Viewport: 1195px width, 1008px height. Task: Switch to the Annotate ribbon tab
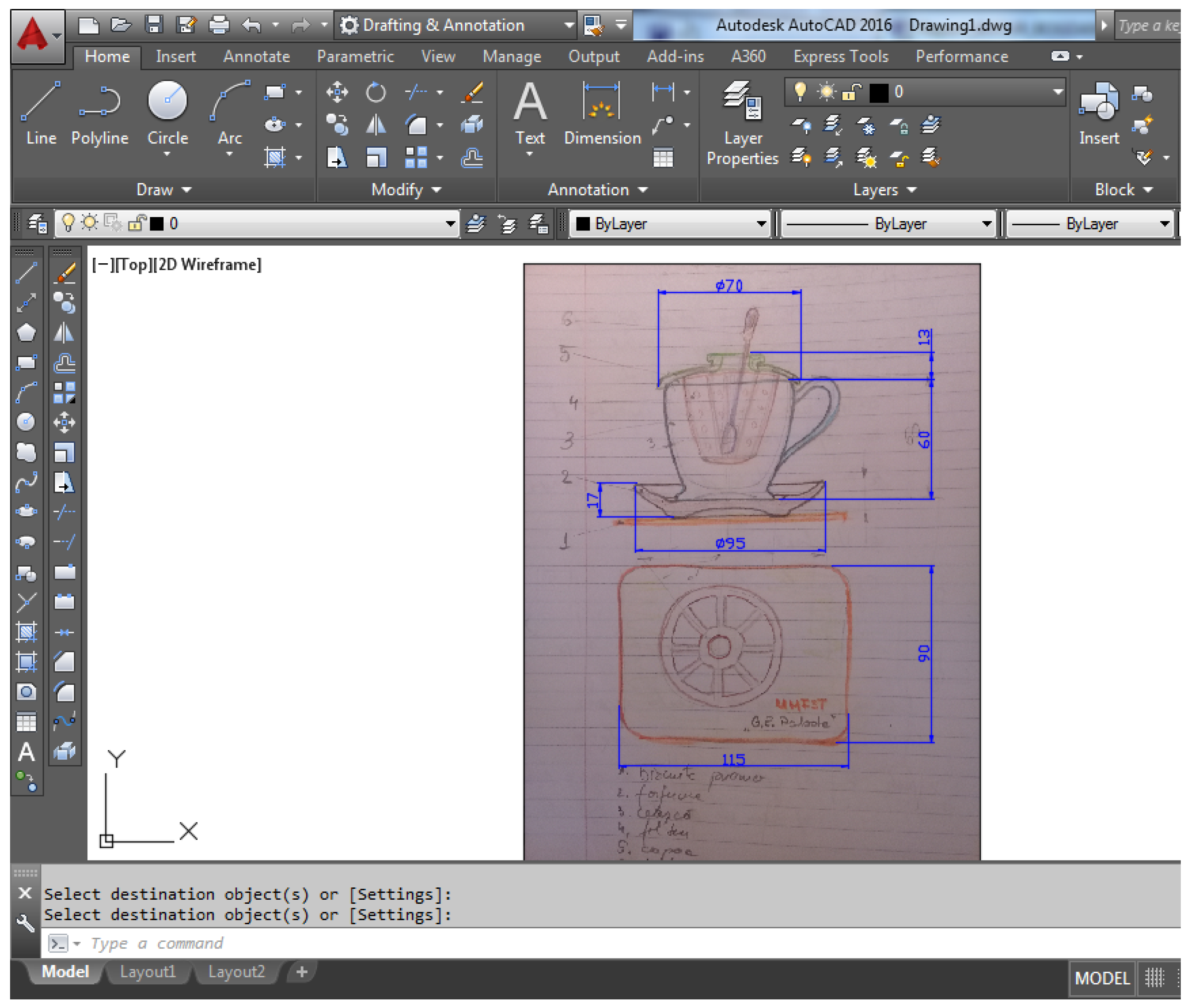pyautogui.click(x=257, y=56)
